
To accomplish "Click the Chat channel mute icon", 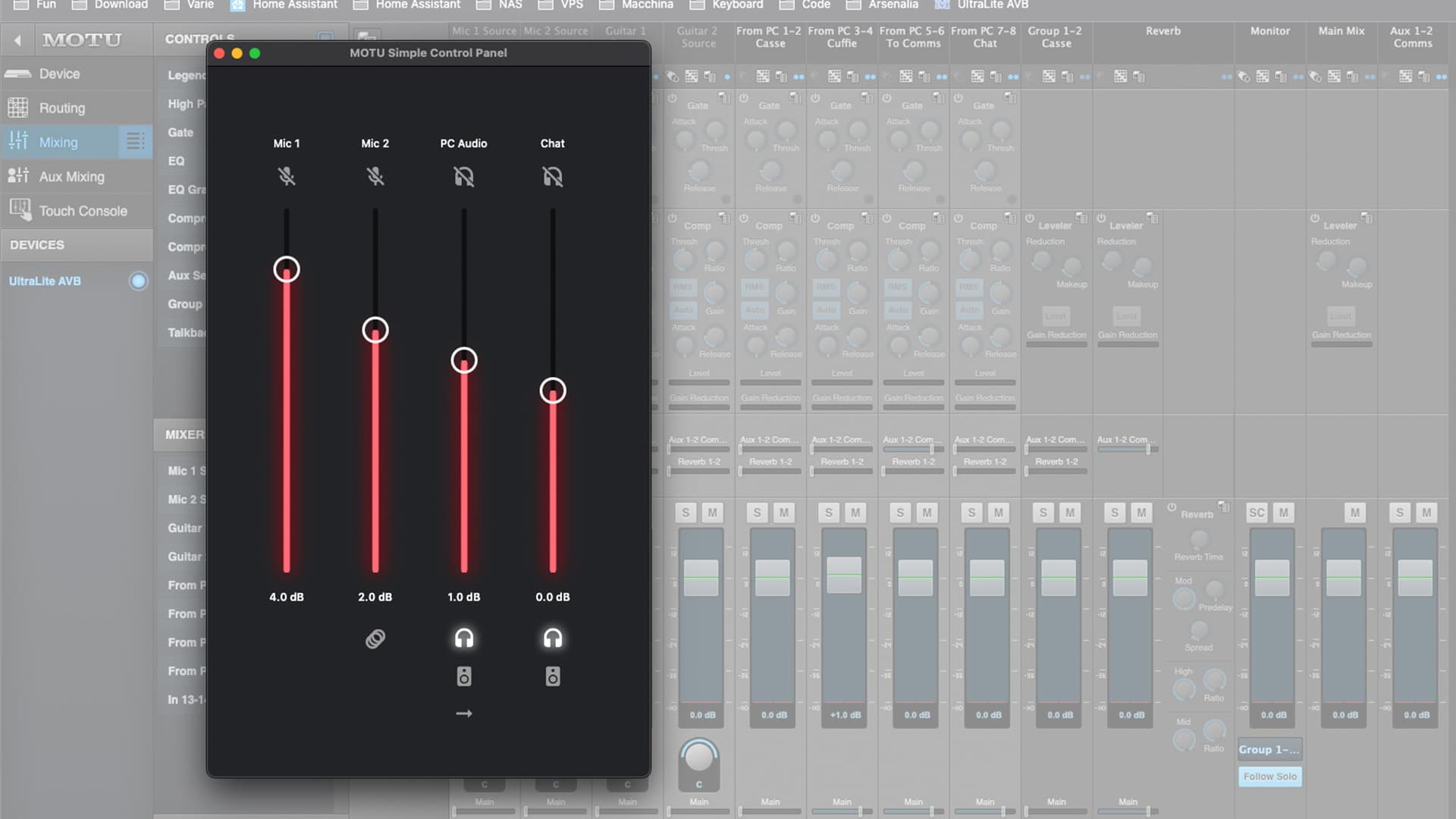I will coord(553,177).
